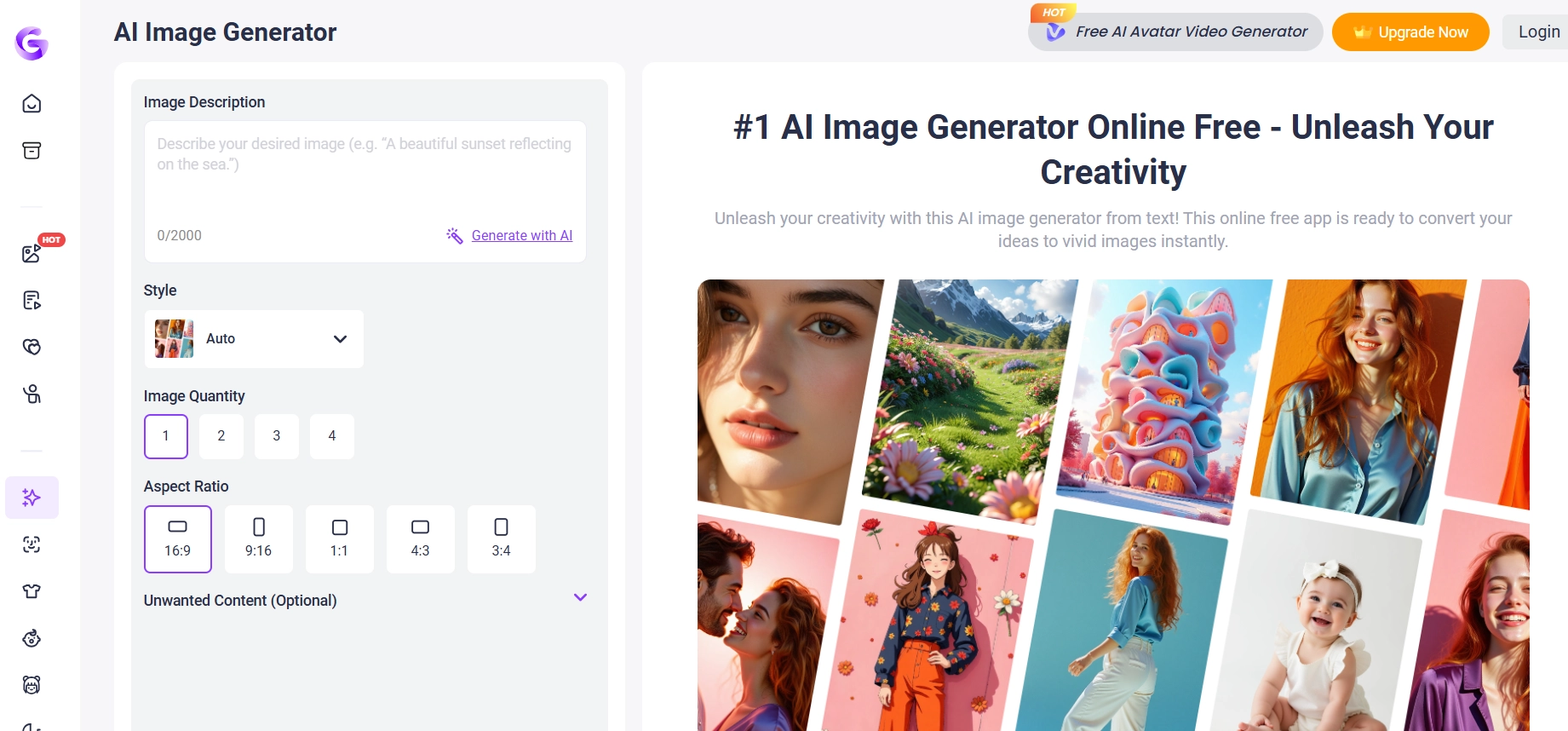Open the t-shirt icon in sidebar

32,591
